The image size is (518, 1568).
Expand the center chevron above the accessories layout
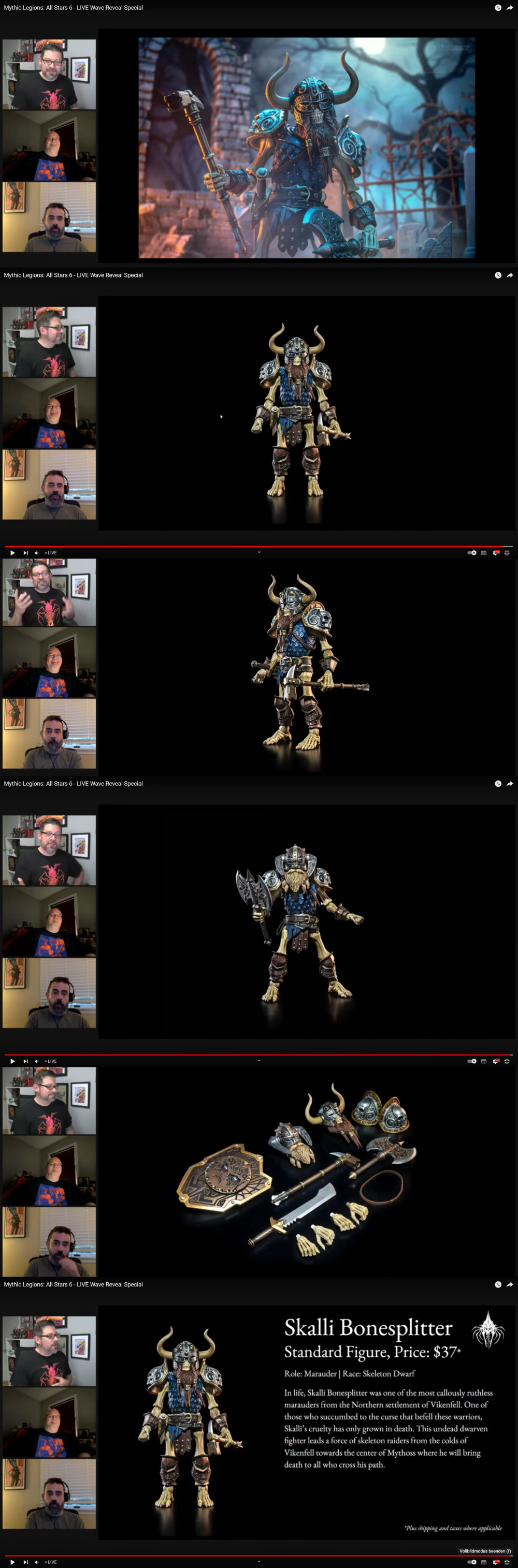click(x=259, y=1060)
